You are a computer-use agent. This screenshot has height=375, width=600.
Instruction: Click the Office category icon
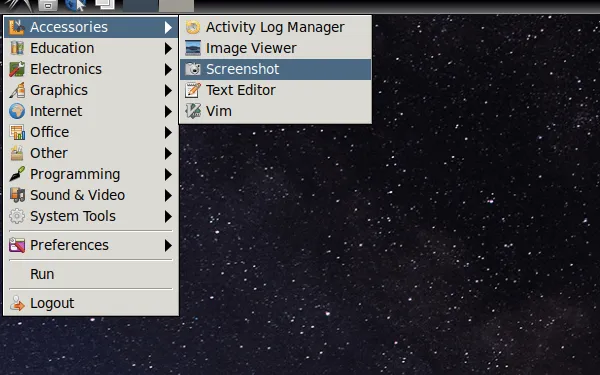tap(17, 132)
